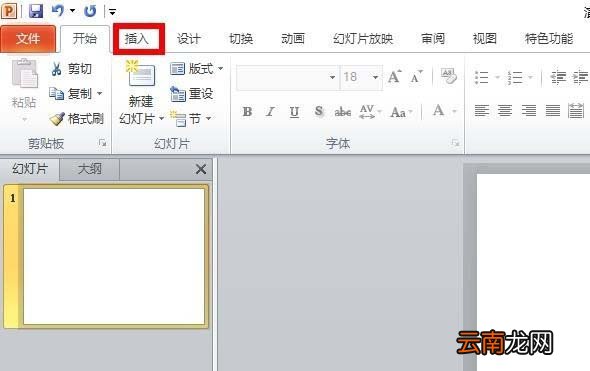Open the 特色功能 tab
The image size is (590, 371).
click(549, 38)
